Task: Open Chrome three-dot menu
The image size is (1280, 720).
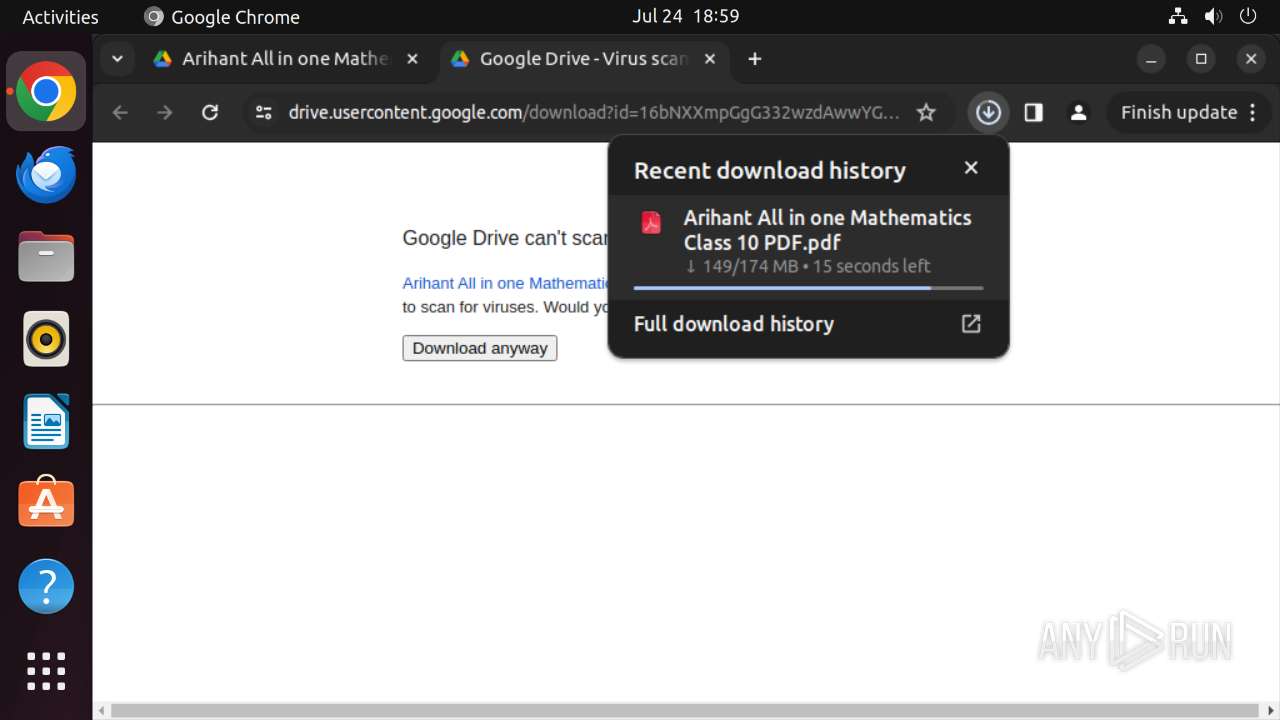Action: click(1253, 113)
